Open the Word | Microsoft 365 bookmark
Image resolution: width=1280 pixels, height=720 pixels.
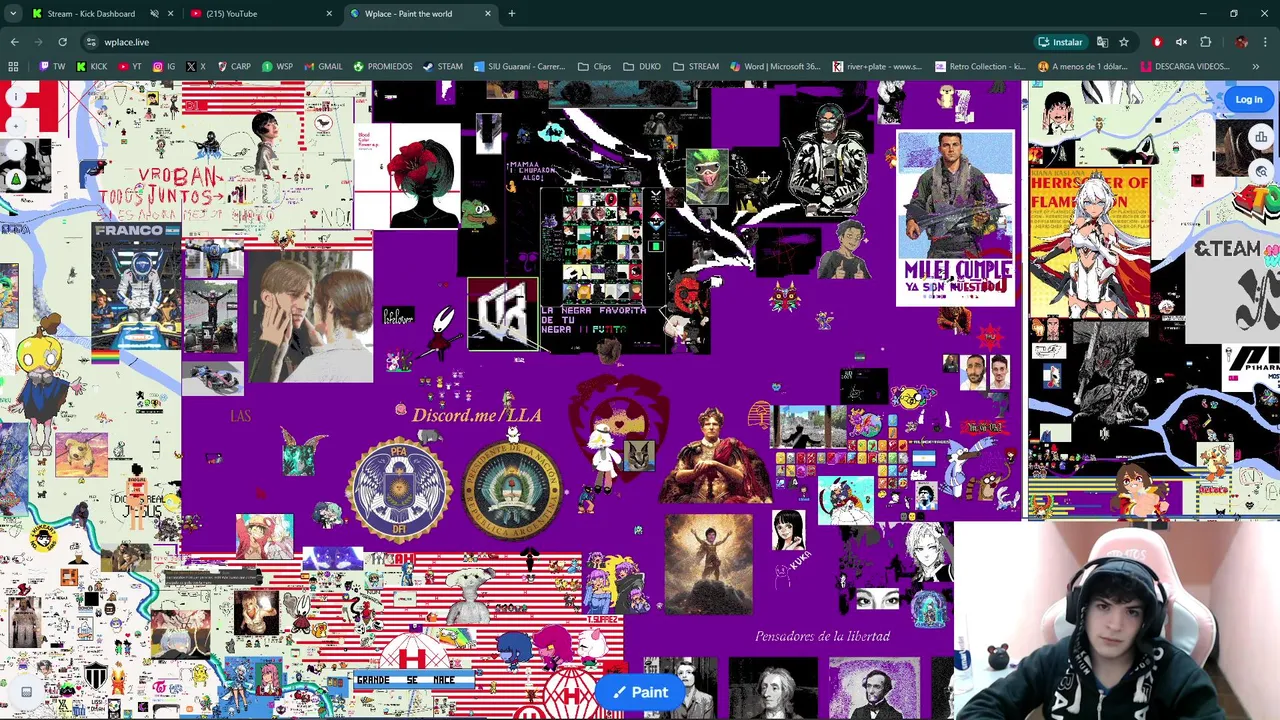click(775, 67)
